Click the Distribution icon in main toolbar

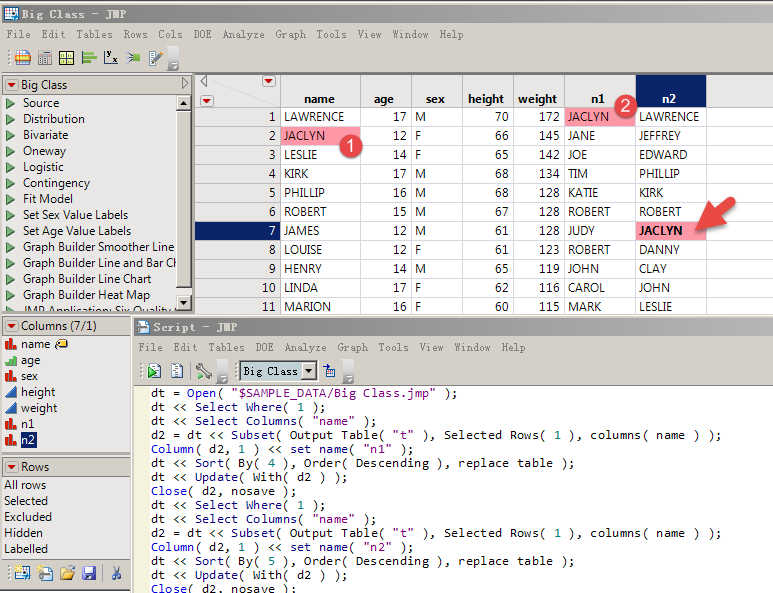(x=89, y=58)
